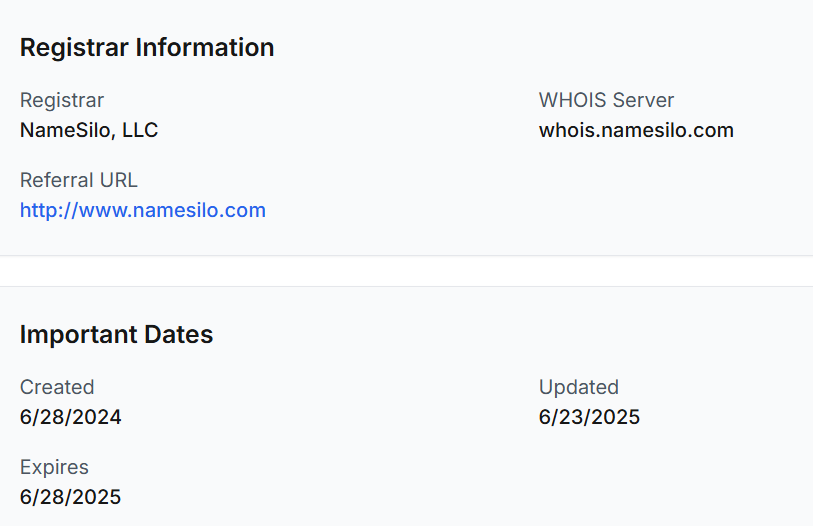Select the NameSilo, LLC registrar name

pyautogui.click(x=89, y=130)
